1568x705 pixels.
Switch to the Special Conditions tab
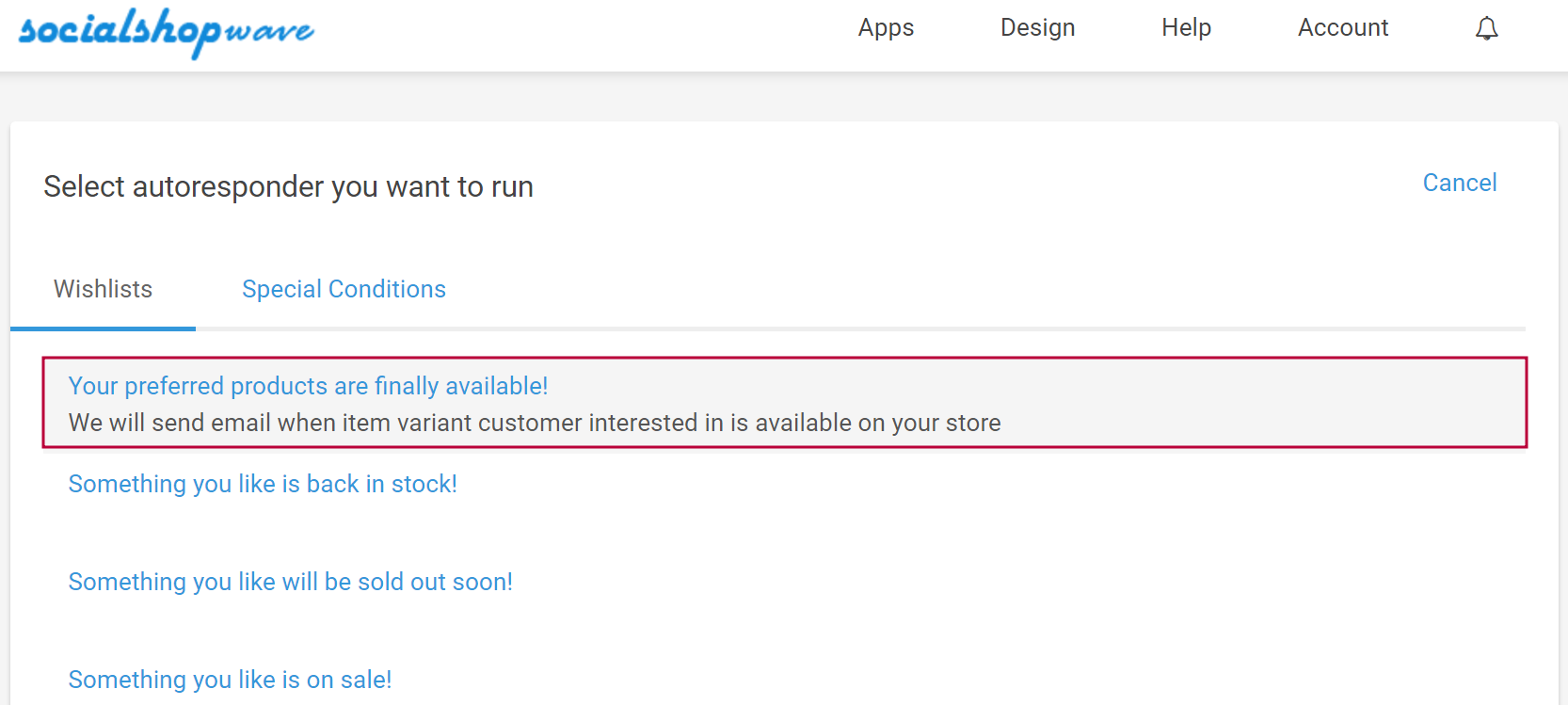pyautogui.click(x=344, y=289)
